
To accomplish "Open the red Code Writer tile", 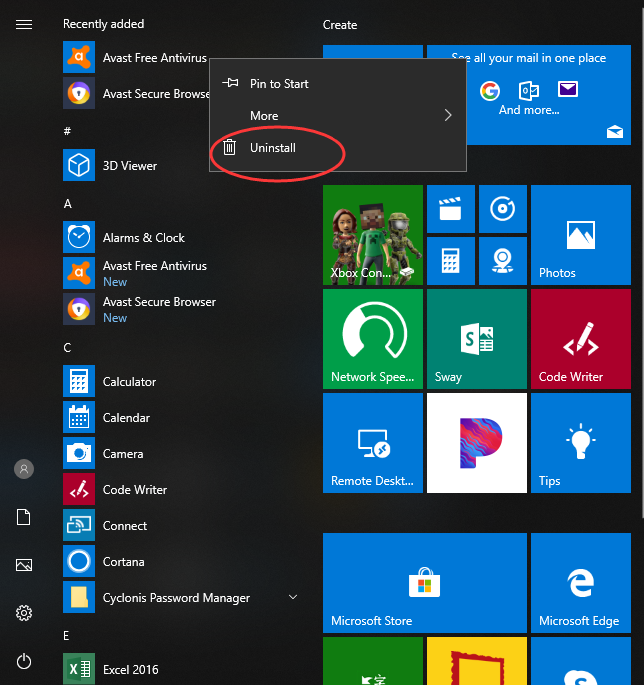I will [581, 339].
